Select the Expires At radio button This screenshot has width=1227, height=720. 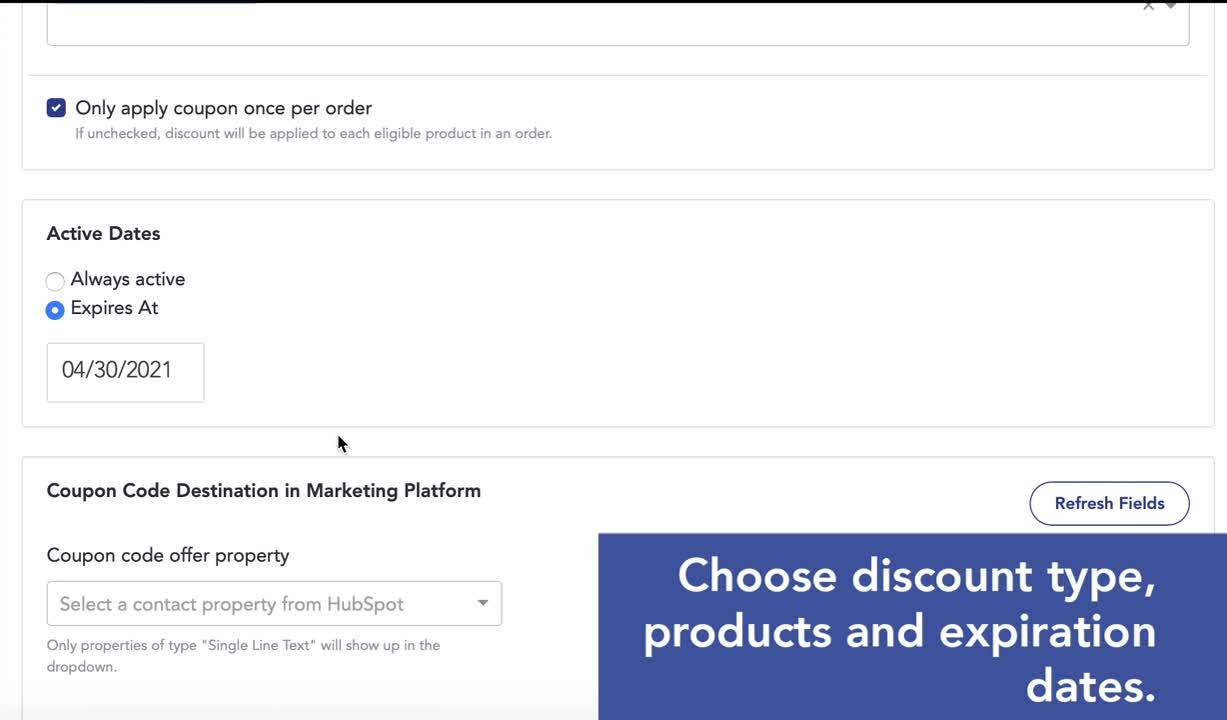[55, 310]
